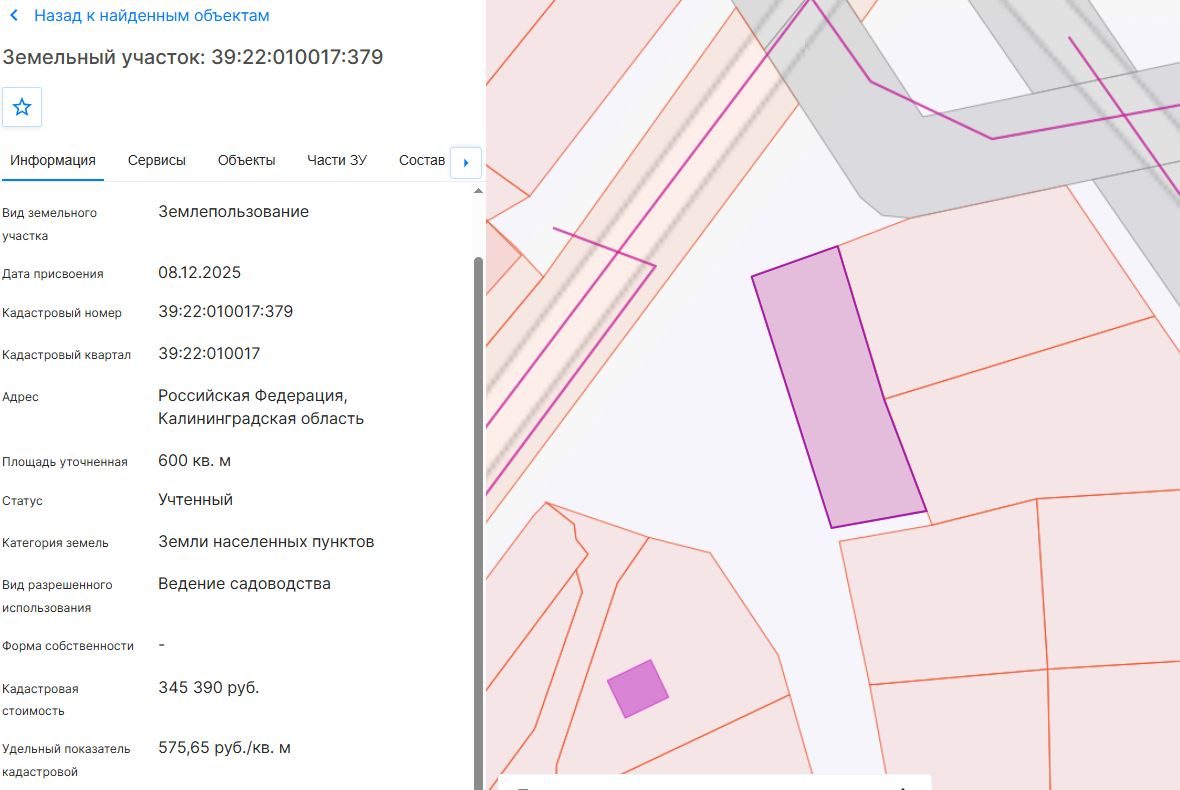1180x790 pixels.
Task: Switch to the Сервисы tab
Action: coord(157,160)
